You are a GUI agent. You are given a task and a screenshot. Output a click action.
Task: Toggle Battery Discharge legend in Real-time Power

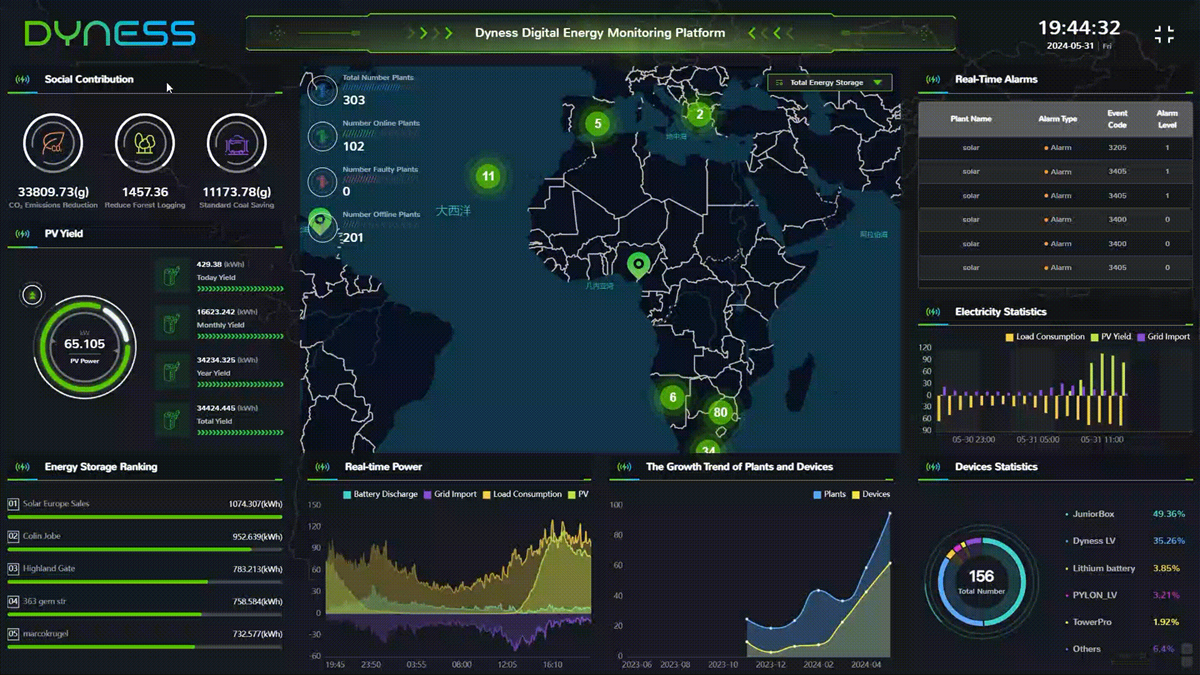click(x=379, y=494)
